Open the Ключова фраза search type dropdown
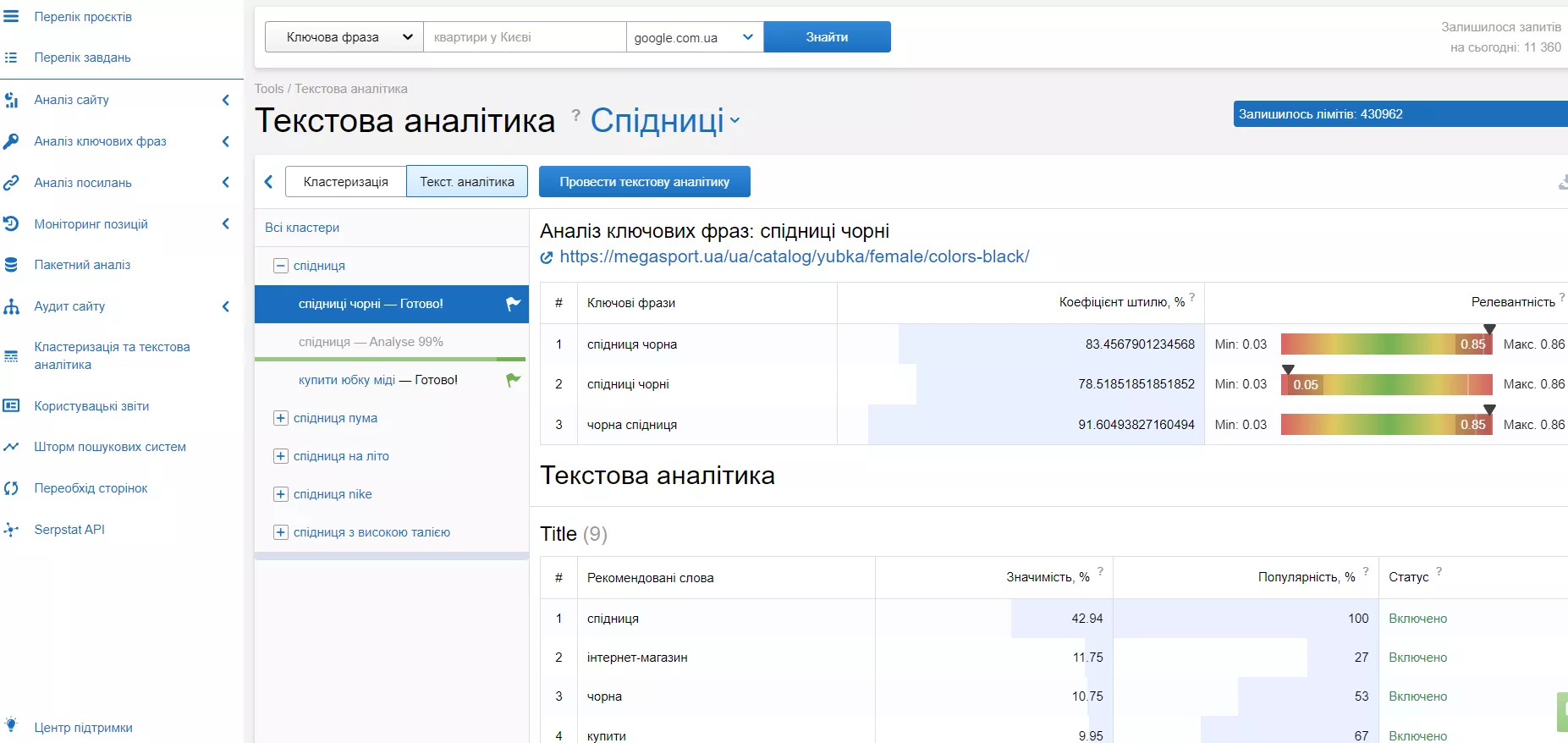The height and width of the screenshot is (743, 1568). (x=344, y=37)
